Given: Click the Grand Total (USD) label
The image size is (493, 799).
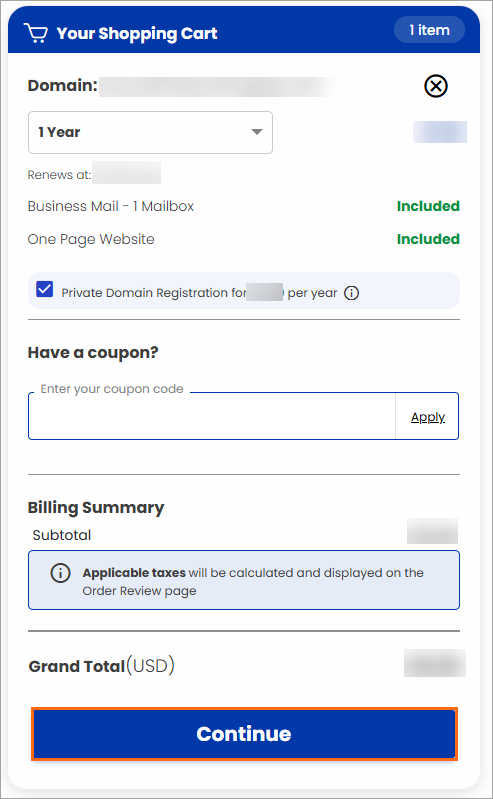Looking at the screenshot, I should click(x=101, y=665).
